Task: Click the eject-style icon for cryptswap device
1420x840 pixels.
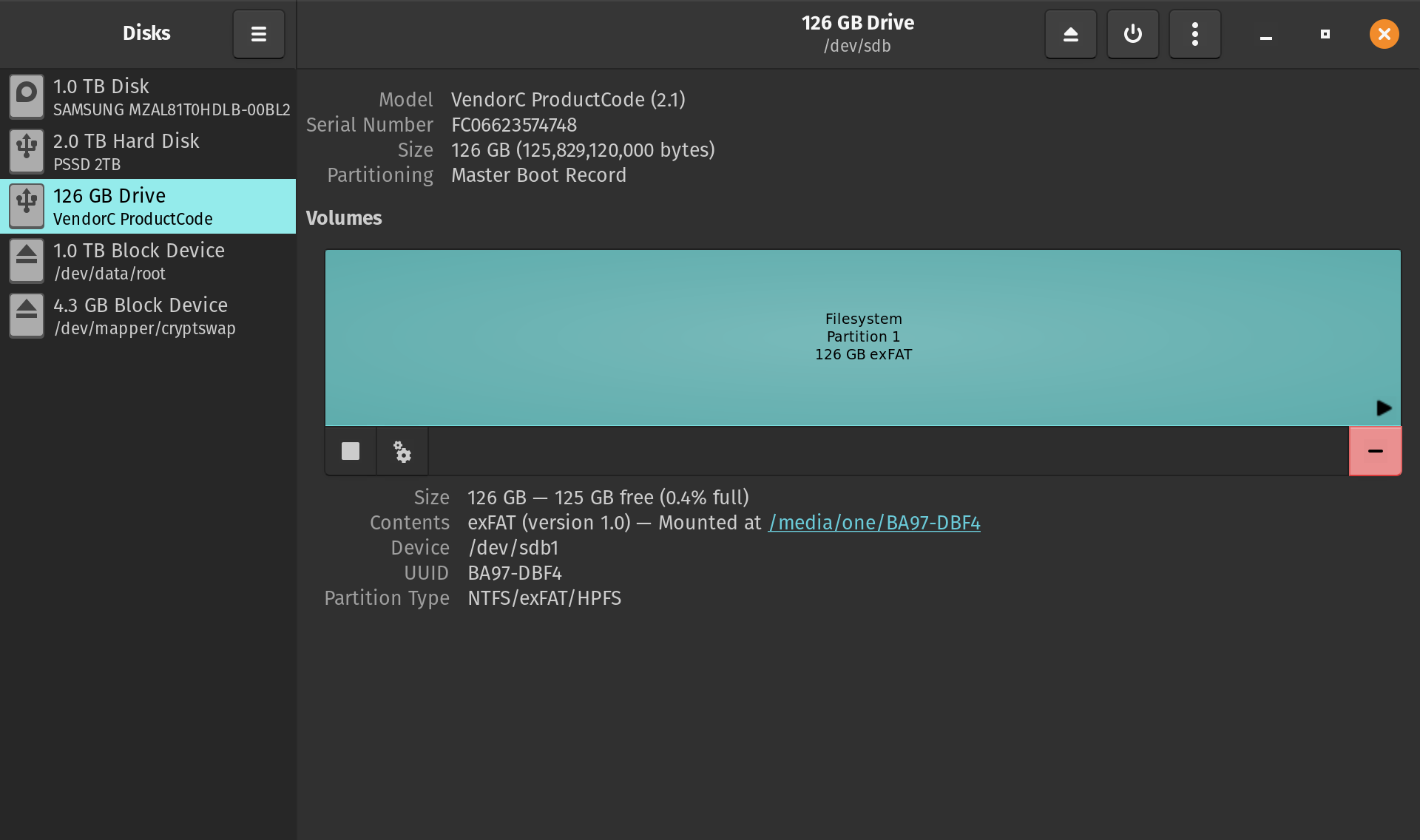Action: pyautogui.click(x=27, y=315)
